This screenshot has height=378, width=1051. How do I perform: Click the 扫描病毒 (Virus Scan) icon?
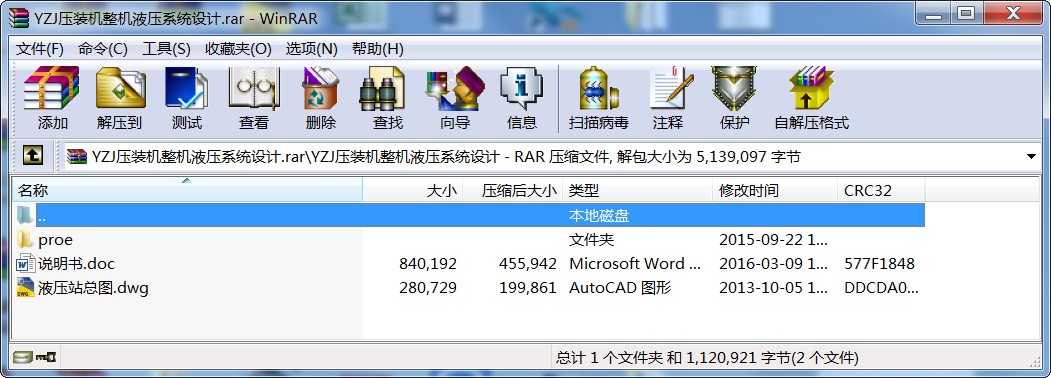[599, 88]
